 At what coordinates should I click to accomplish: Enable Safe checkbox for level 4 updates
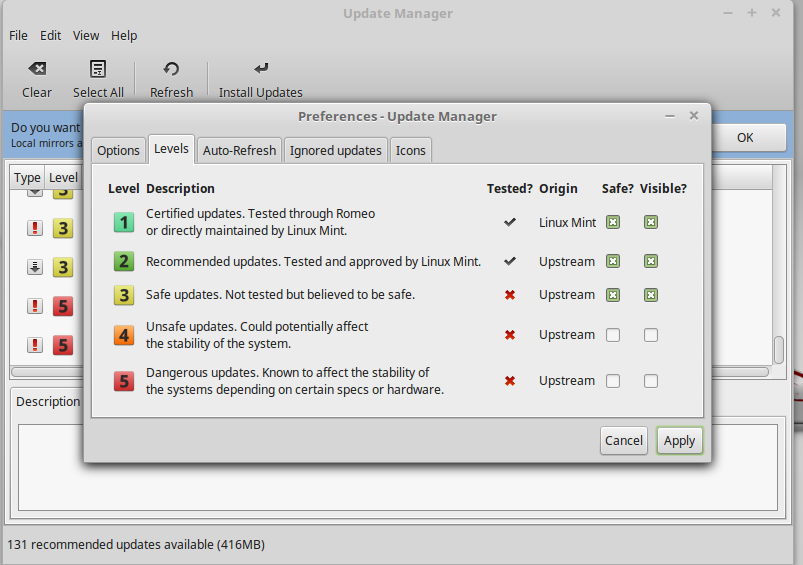click(613, 335)
